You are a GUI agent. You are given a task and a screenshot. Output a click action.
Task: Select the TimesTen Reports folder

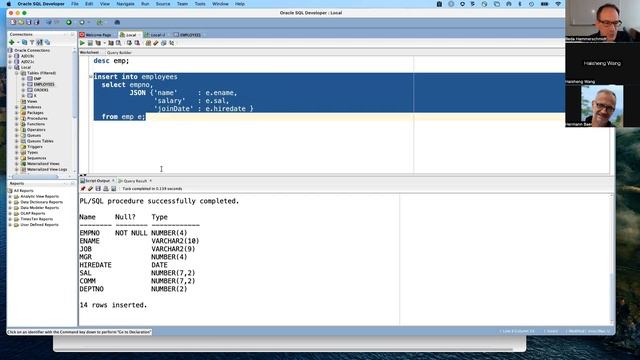pos(36,219)
